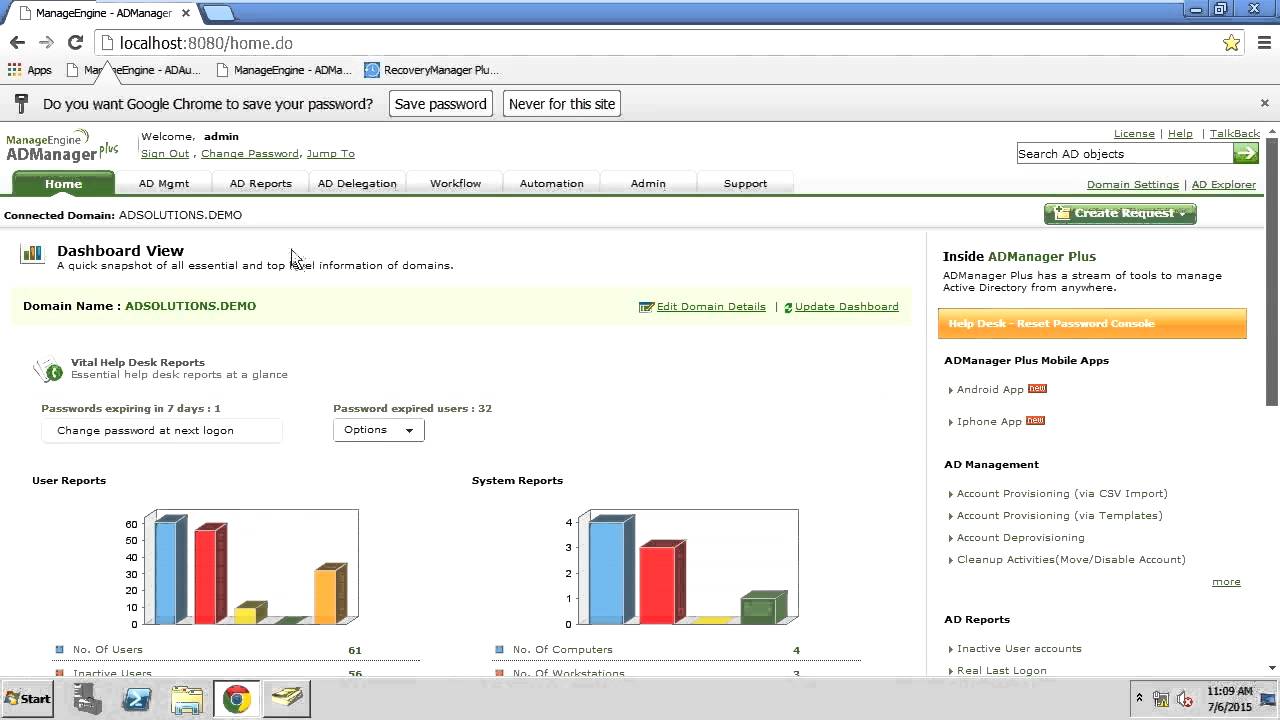The width and height of the screenshot is (1280, 720).
Task: Click the Update Dashboard refresh icon
Action: [x=788, y=308]
